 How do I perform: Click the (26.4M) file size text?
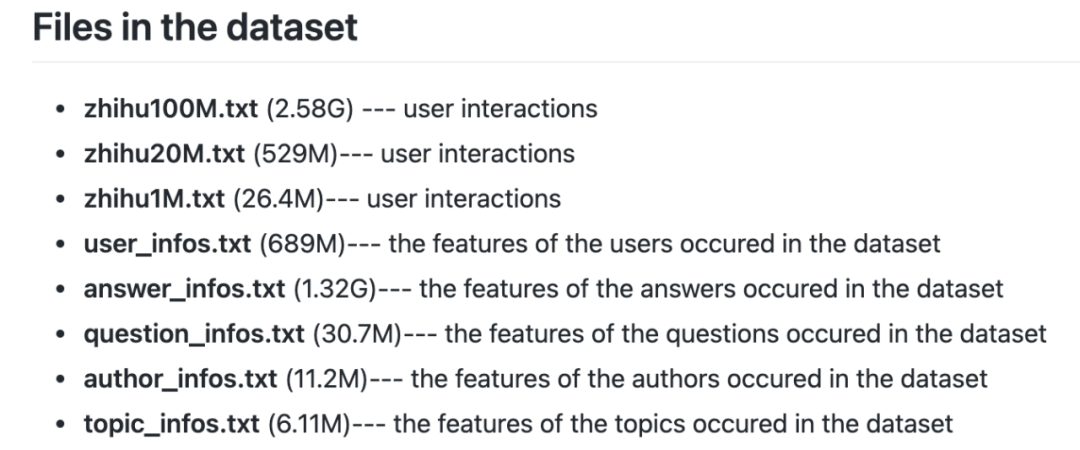click(278, 198)
